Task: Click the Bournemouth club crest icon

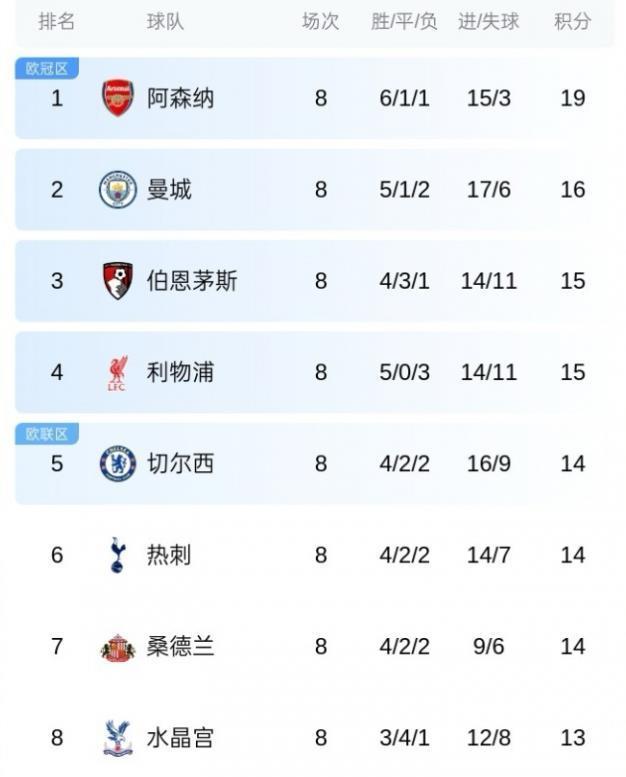Action: pyautogui.click(x=118, y=281)
